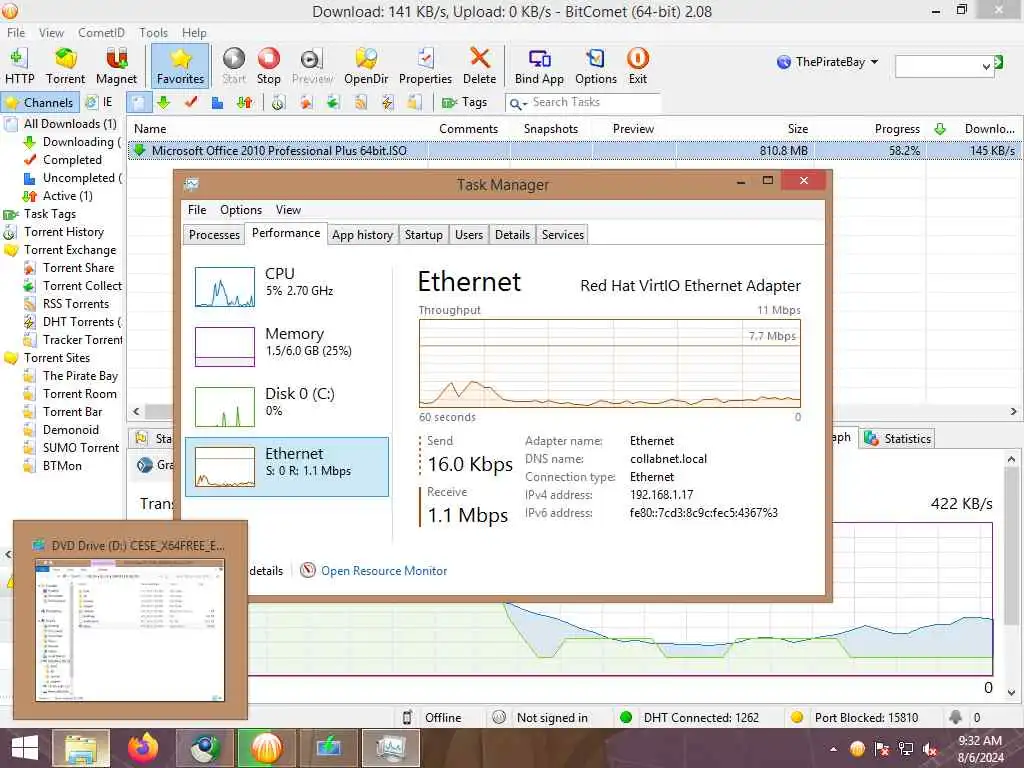1024x768 pixels.
Task: Open Firefox from the taskbar
Action: [143, 748]
